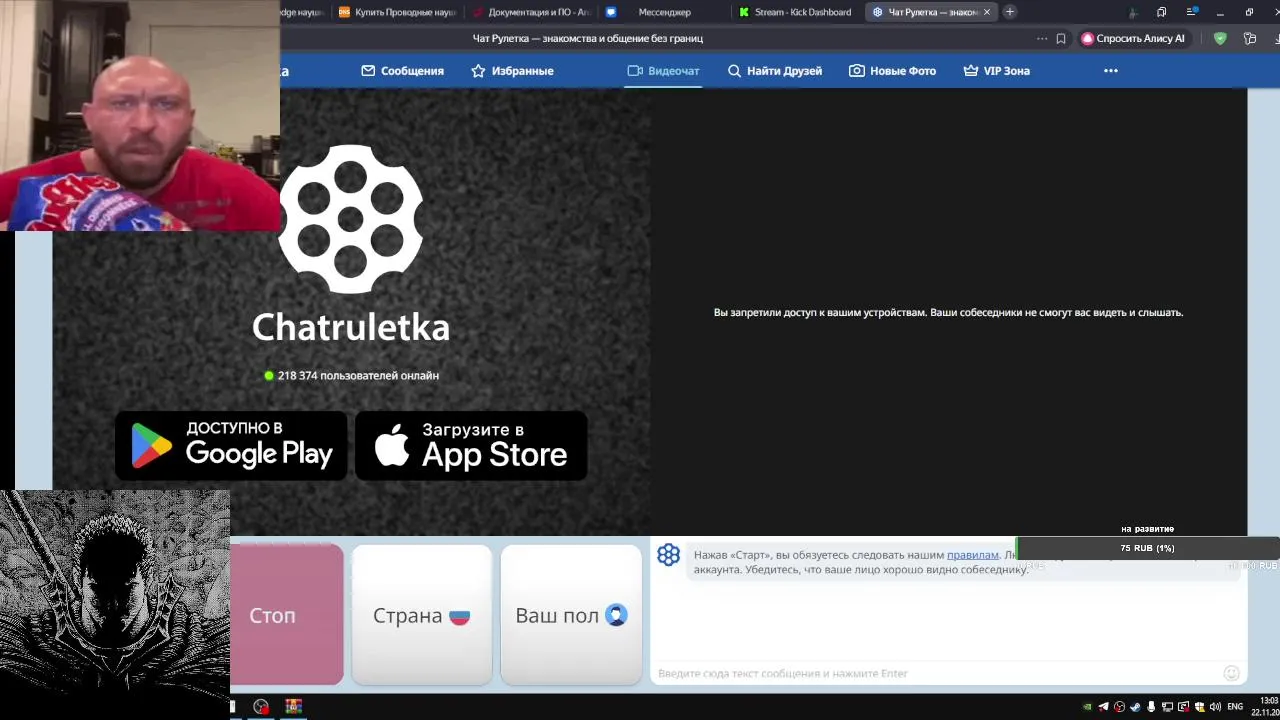Open a new browser tab
The image size is (1280, 720).
[x=1010, y=12]
